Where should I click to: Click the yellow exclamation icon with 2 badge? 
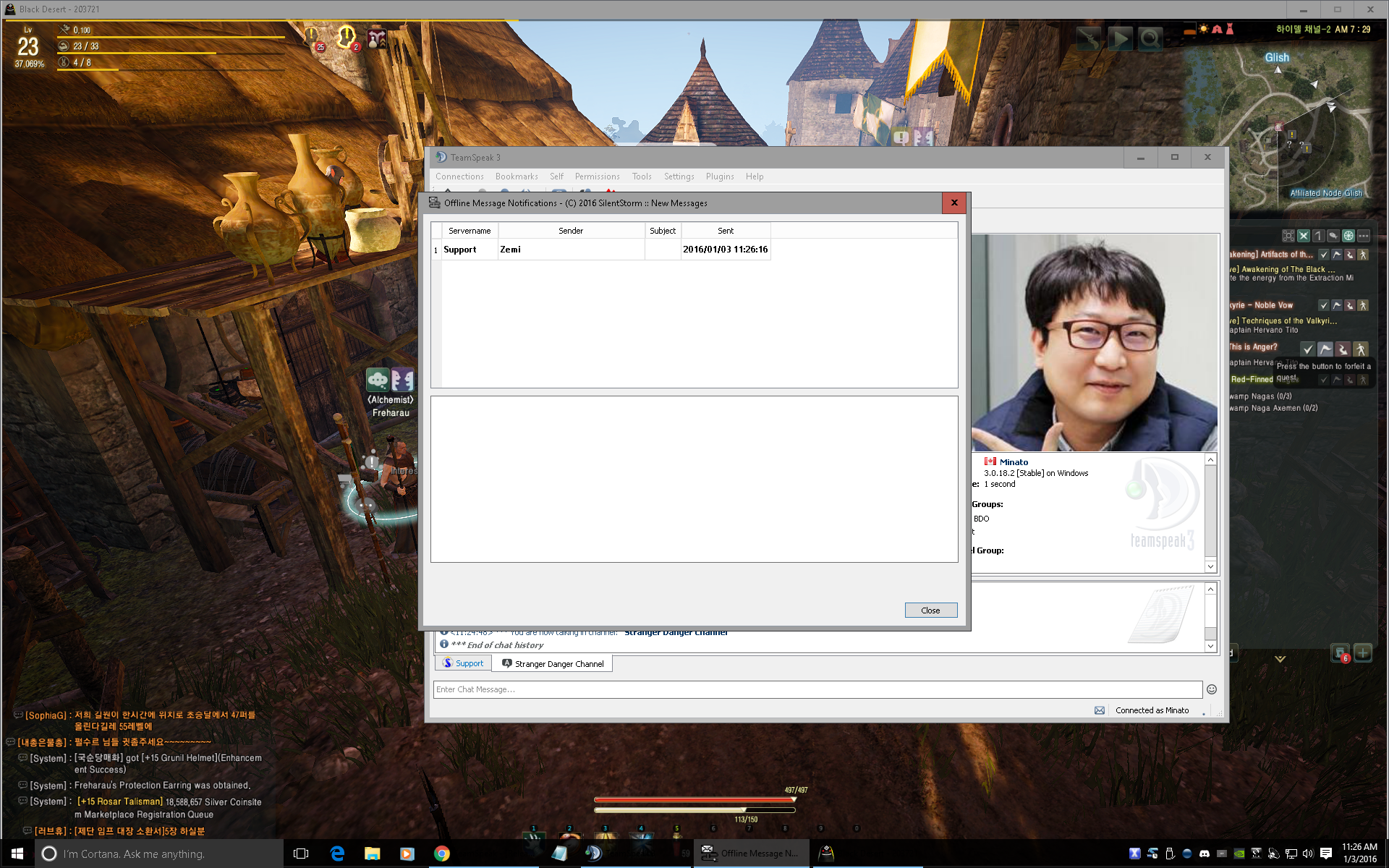point(347,38)
